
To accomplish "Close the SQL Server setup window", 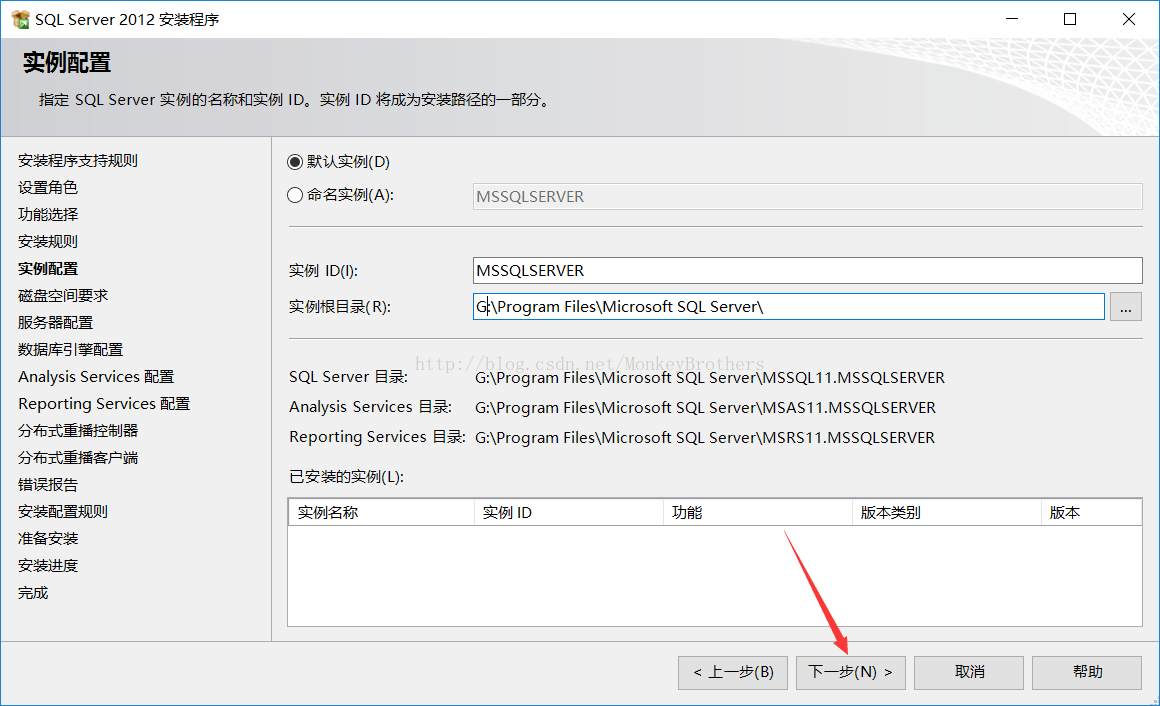I will point(1128,19).
